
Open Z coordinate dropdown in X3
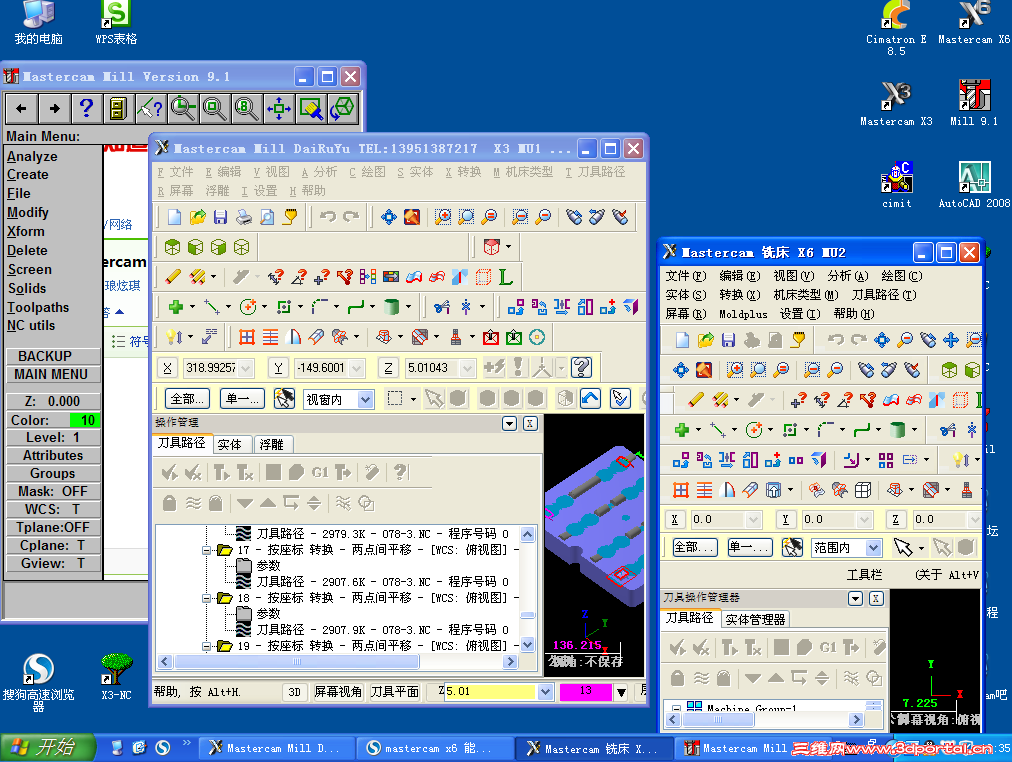(x=468, y=368)
